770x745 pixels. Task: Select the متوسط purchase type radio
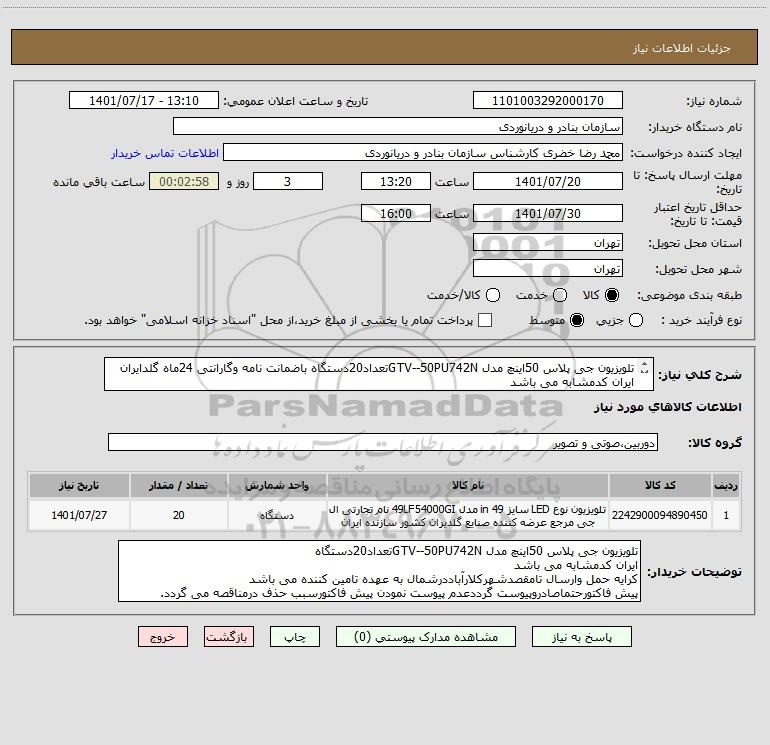point(577,320)
